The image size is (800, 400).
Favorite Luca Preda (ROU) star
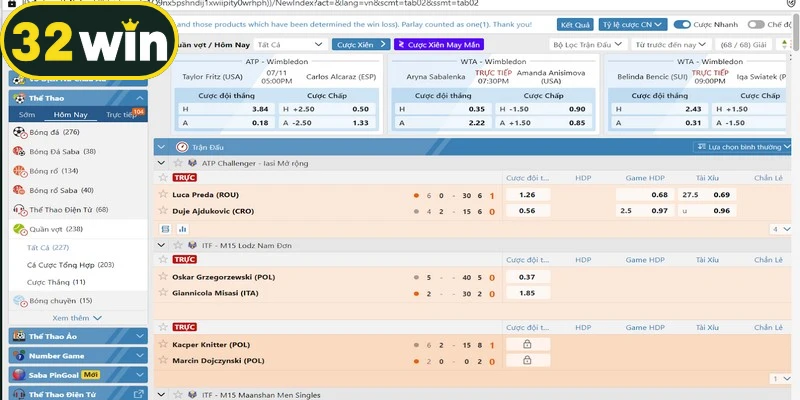point(163,194)
